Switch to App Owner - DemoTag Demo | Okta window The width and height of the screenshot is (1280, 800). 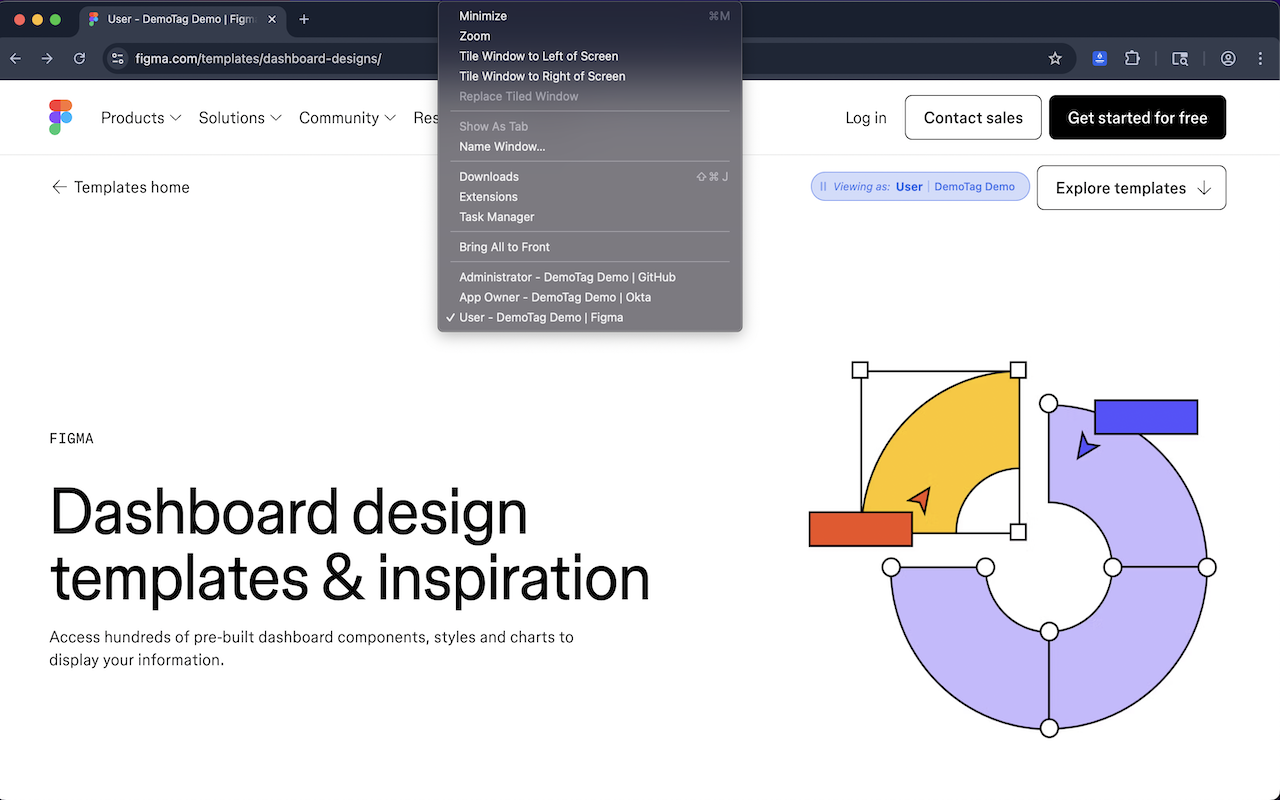click(590, 297)
